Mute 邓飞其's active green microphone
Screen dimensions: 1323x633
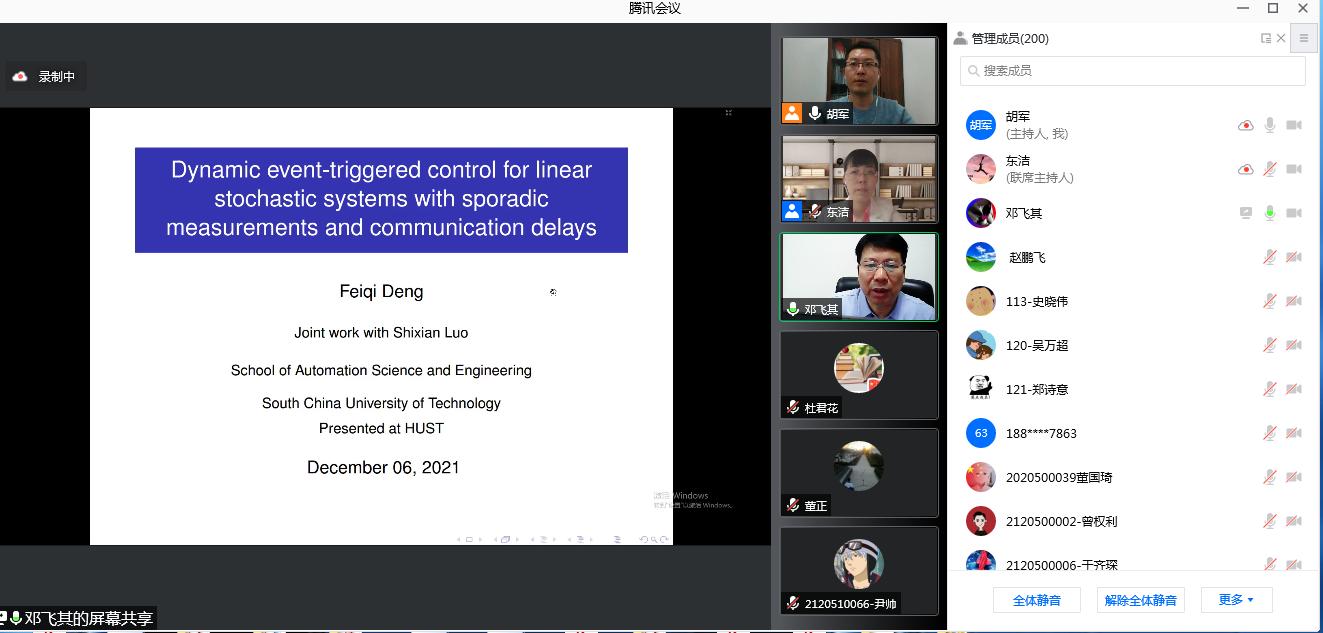coord(1269,213)
